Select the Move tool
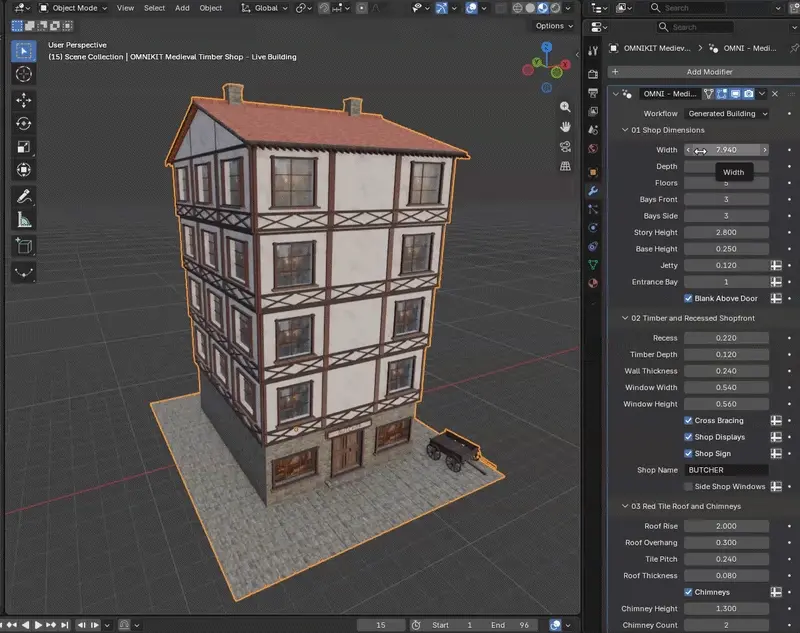 pos(23,100)
